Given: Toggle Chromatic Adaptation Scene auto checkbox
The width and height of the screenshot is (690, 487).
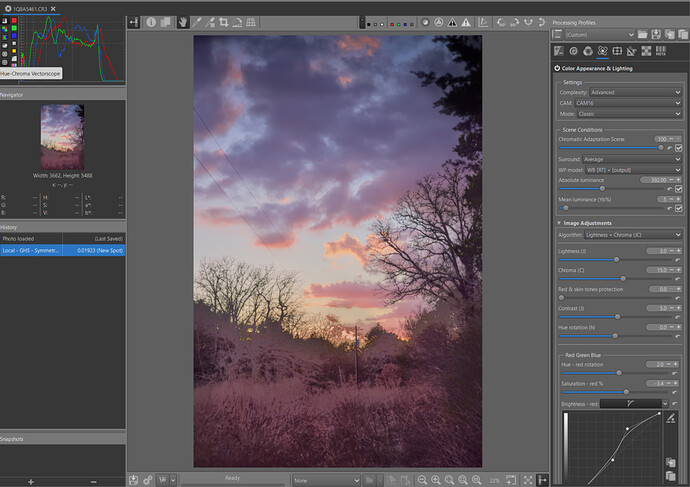Looking at the screenshot, I should point(679,148).
